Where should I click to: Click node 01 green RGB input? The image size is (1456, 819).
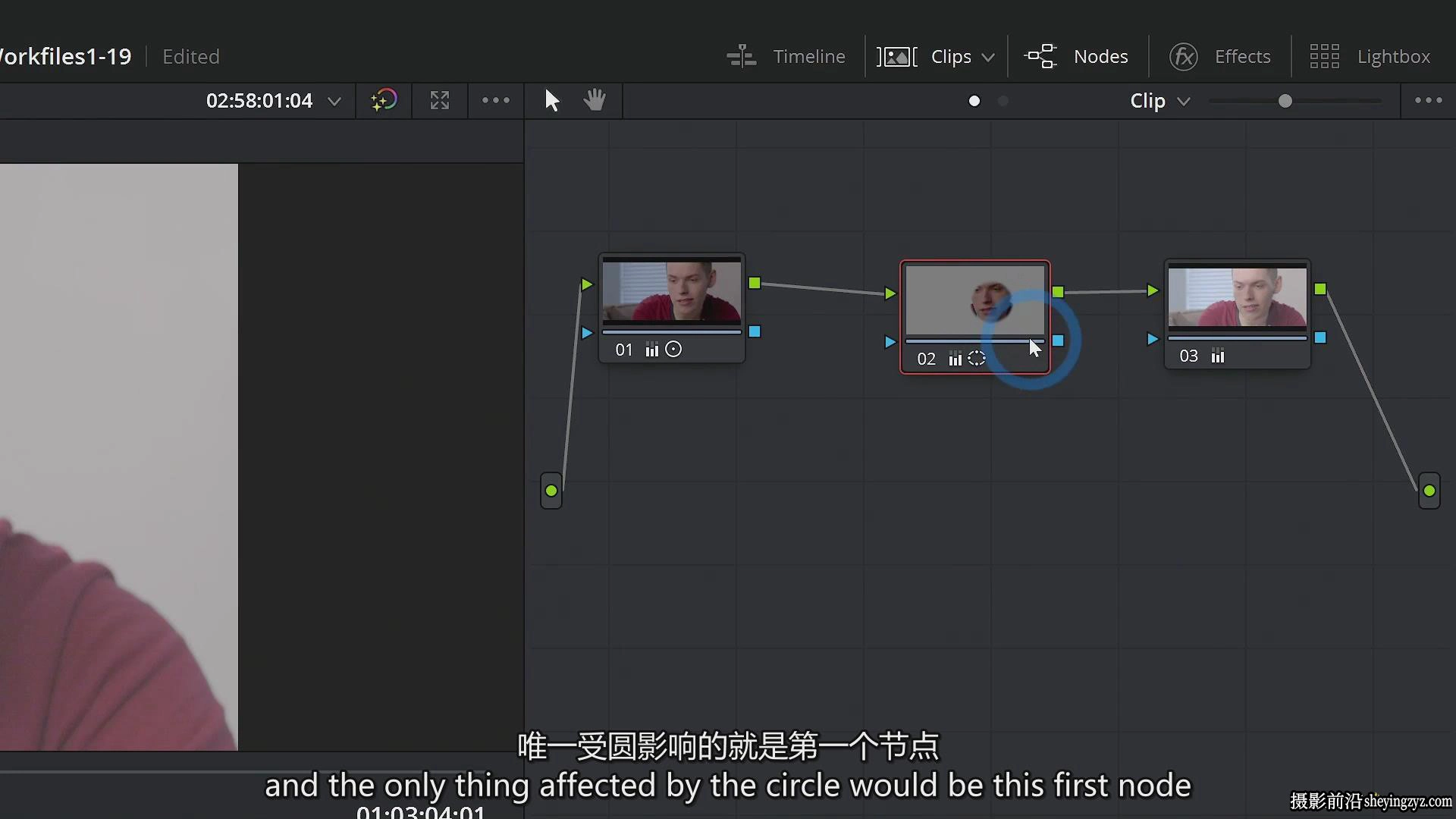tap(586, 284)
